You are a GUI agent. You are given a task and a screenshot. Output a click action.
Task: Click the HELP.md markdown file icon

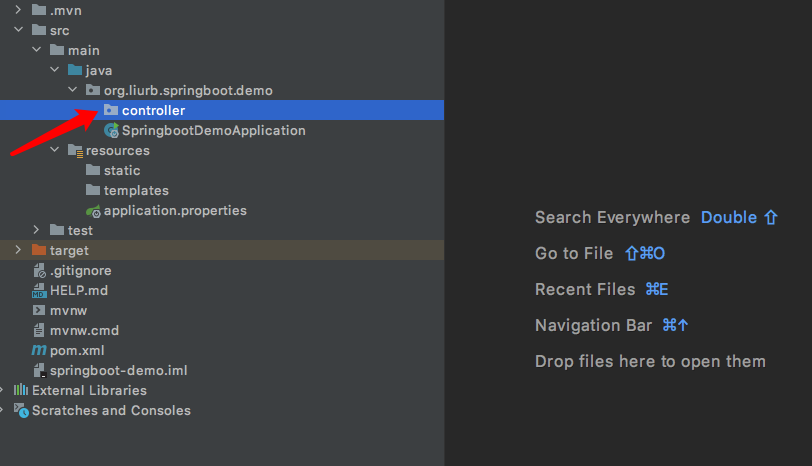(39, 290)
